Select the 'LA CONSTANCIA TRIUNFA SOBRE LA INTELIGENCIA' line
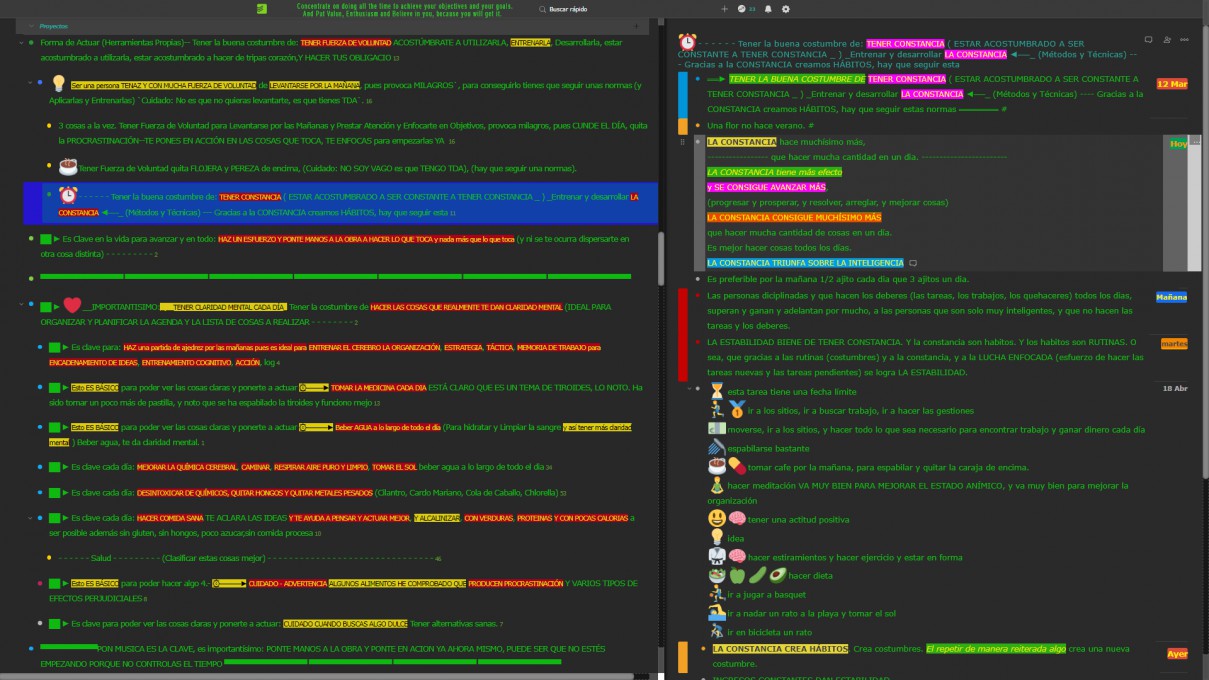The width and height of the screenshot is (1209, 680). pos(805,263)
